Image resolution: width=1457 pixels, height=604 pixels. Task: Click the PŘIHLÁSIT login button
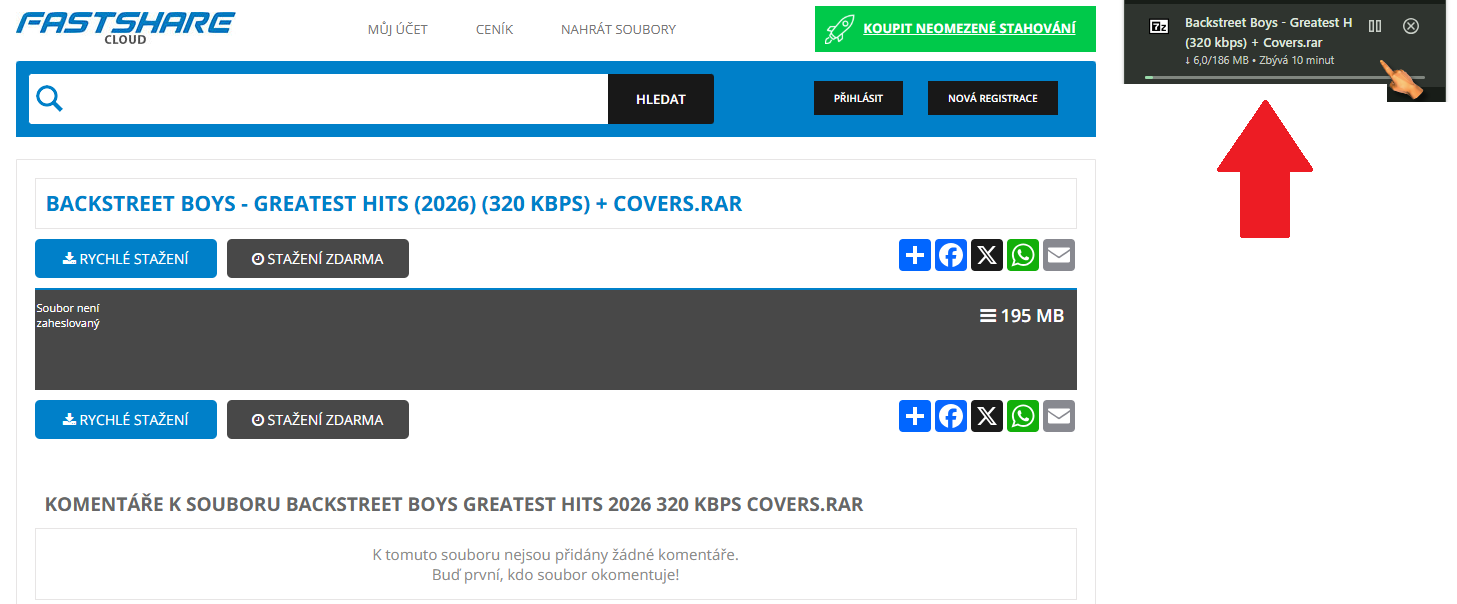click(858, 98)
